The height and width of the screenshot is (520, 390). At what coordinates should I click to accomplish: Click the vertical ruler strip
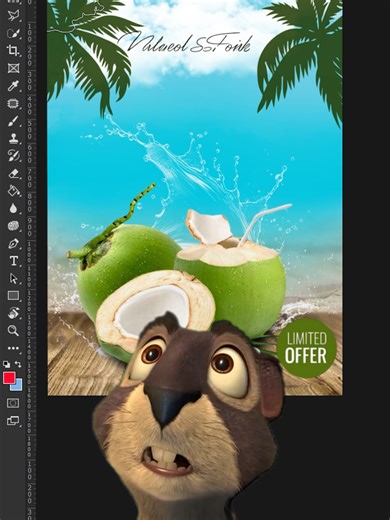coord(30,260)
